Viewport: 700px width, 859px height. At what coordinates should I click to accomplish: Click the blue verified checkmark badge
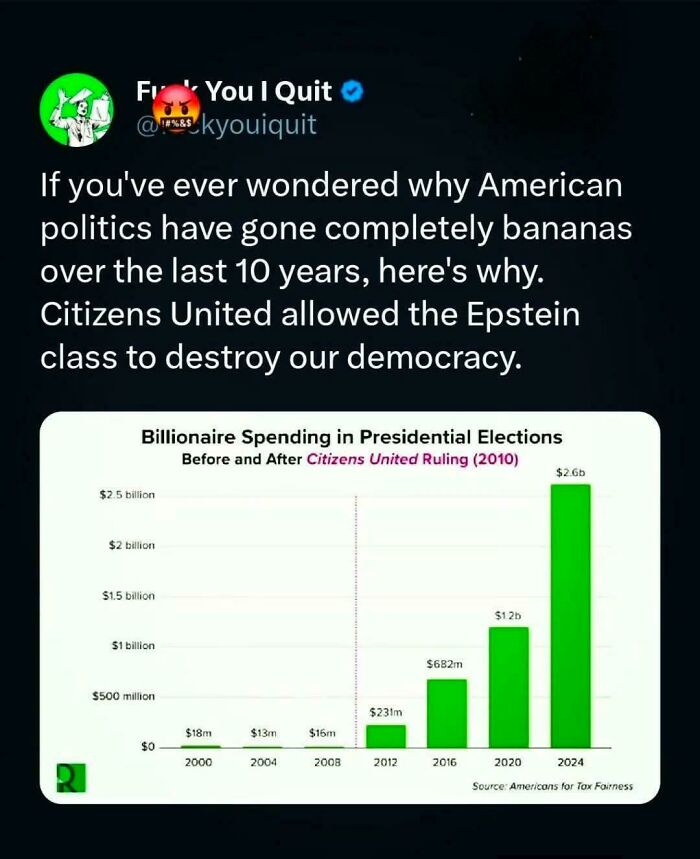(x=352, y=93)
